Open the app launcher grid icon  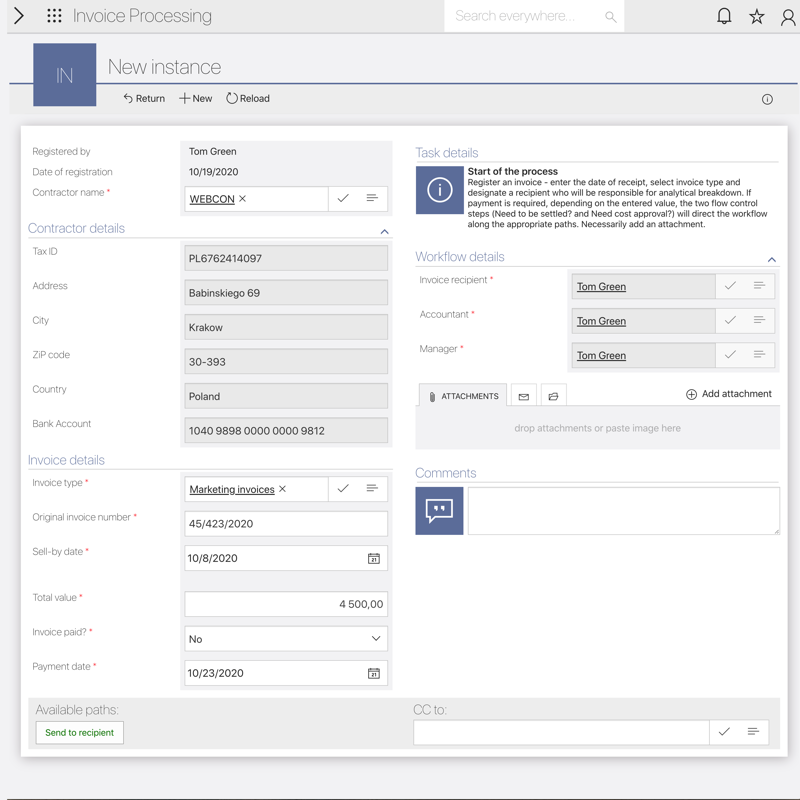click(x=54, y=16)
